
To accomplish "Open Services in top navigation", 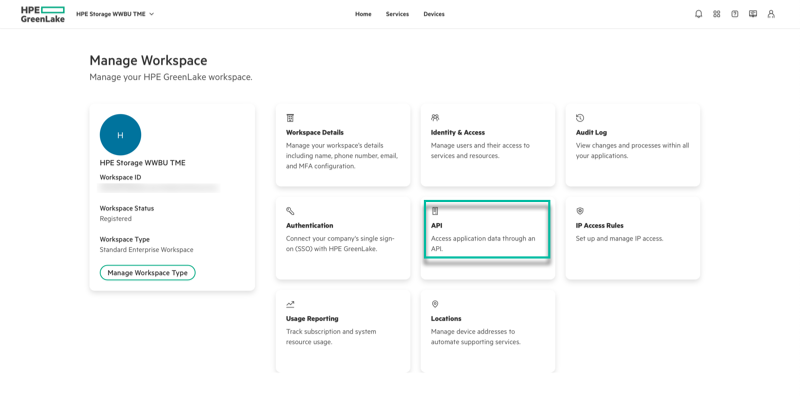I will click(397, 14).
